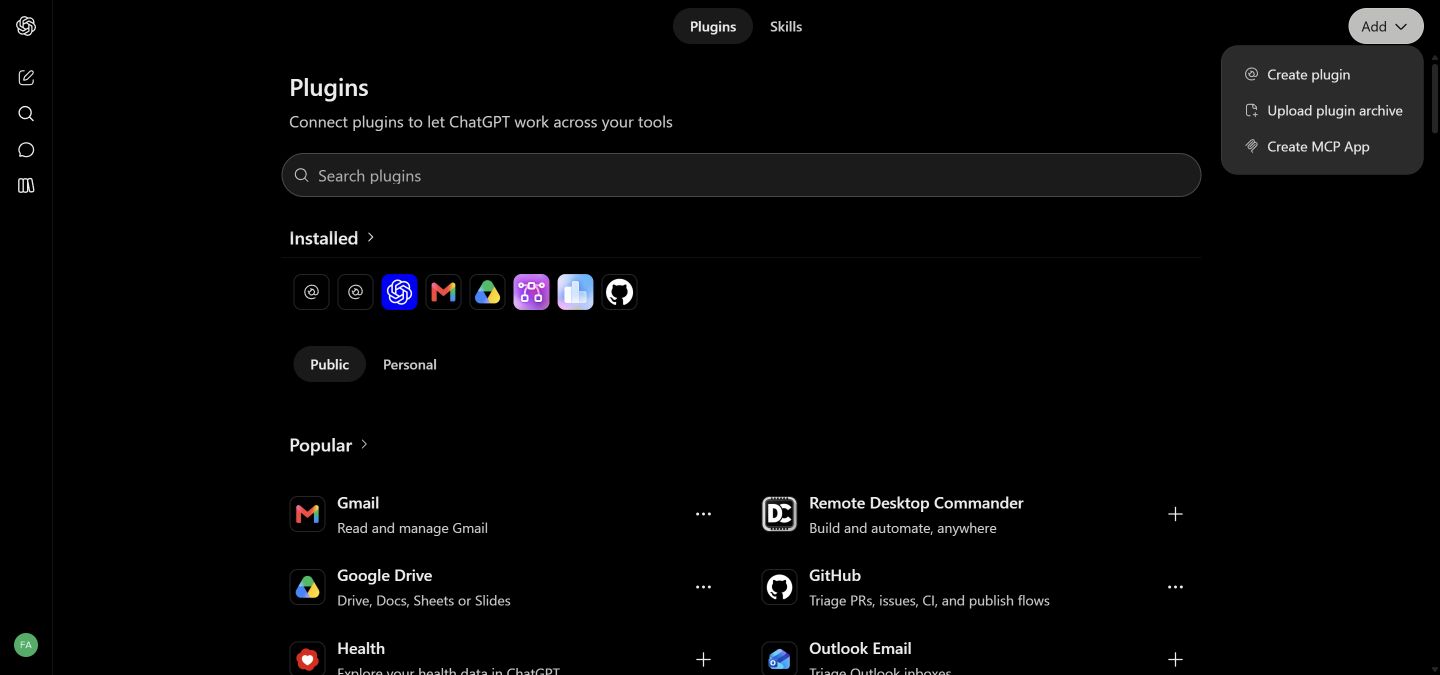The height and width of the screenshot is (675, 1440).
Task: Click the Remote Desktop Commander logo
Action: 779,514
